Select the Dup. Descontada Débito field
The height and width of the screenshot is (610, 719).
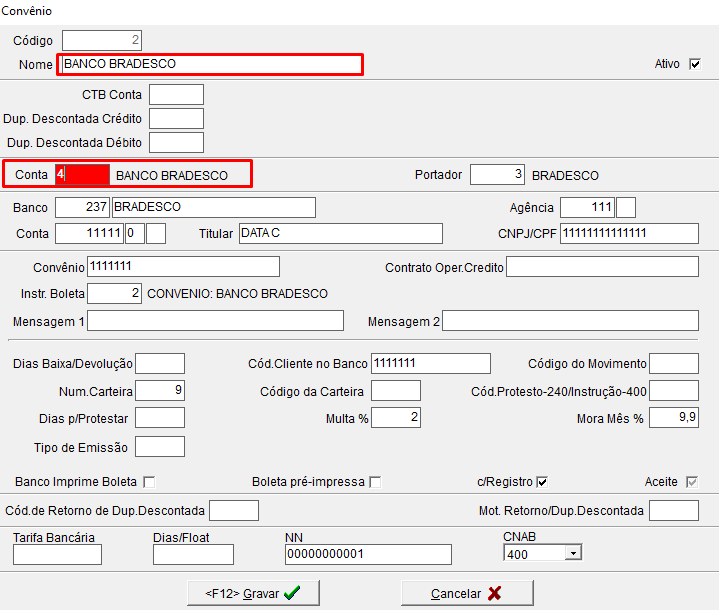click(x=177, y=142)
